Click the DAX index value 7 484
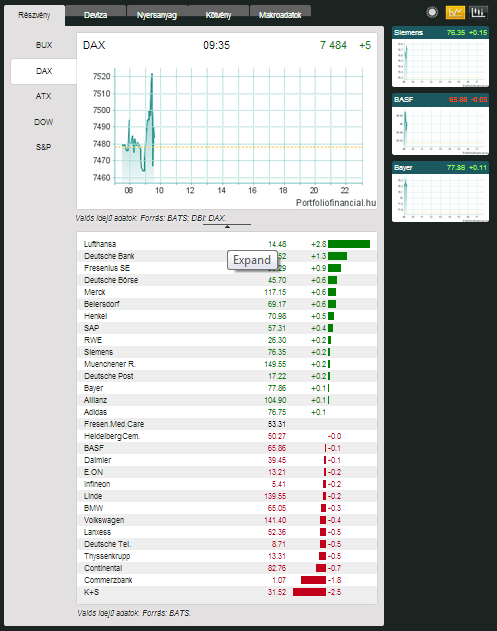The image size is (497, 631). point(333,45)
